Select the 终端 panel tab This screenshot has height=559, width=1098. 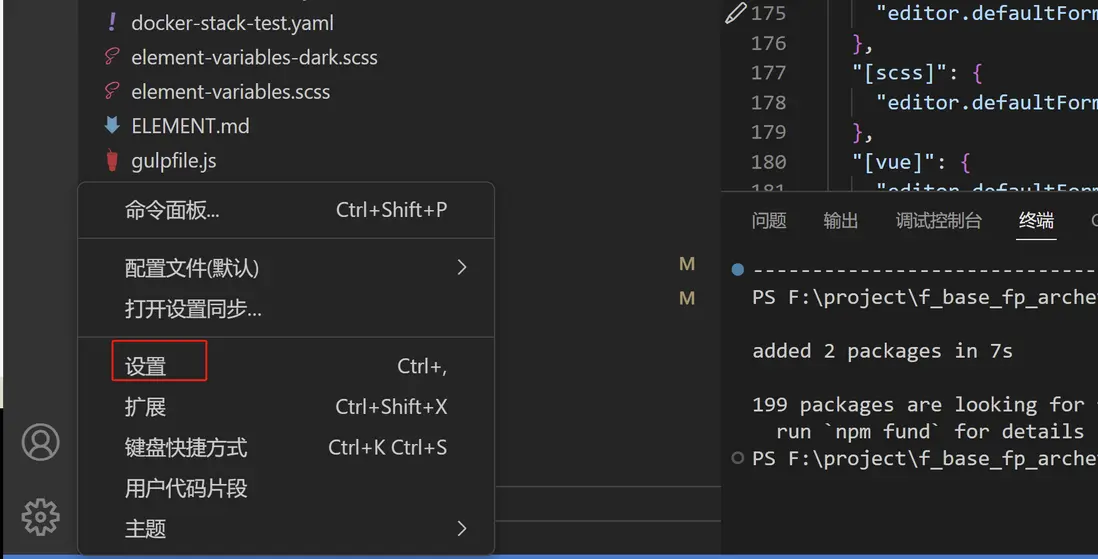pyautogui.click(x=1036, y=221)
